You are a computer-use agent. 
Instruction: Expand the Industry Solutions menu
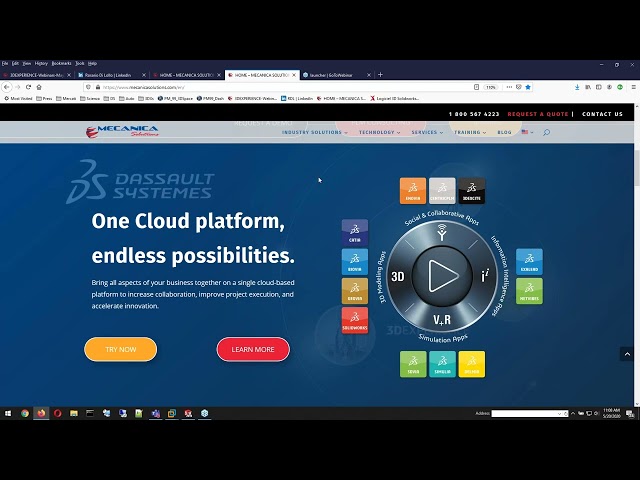pos(315,132)
